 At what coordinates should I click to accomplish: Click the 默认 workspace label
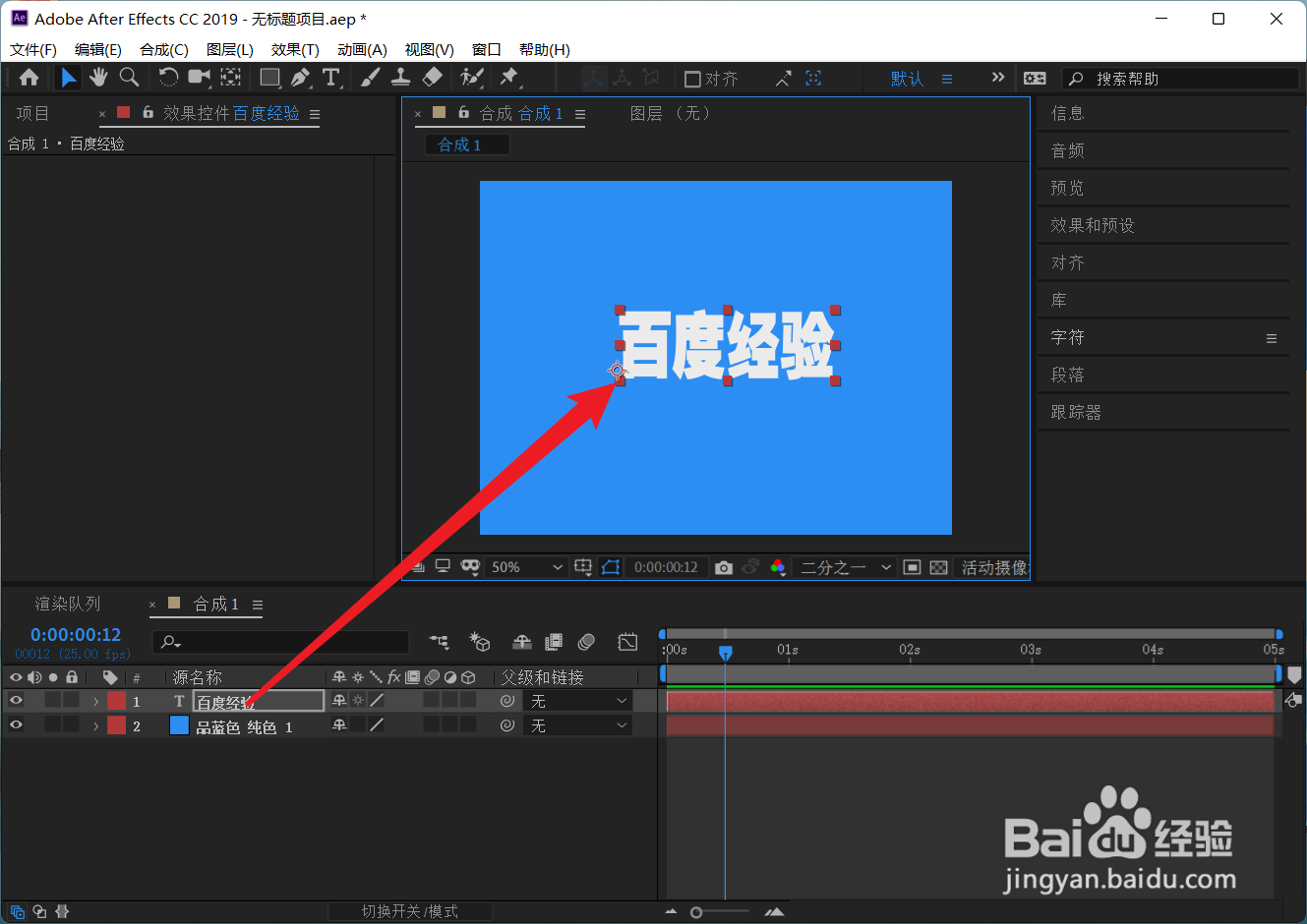click(x=907, y=79)
